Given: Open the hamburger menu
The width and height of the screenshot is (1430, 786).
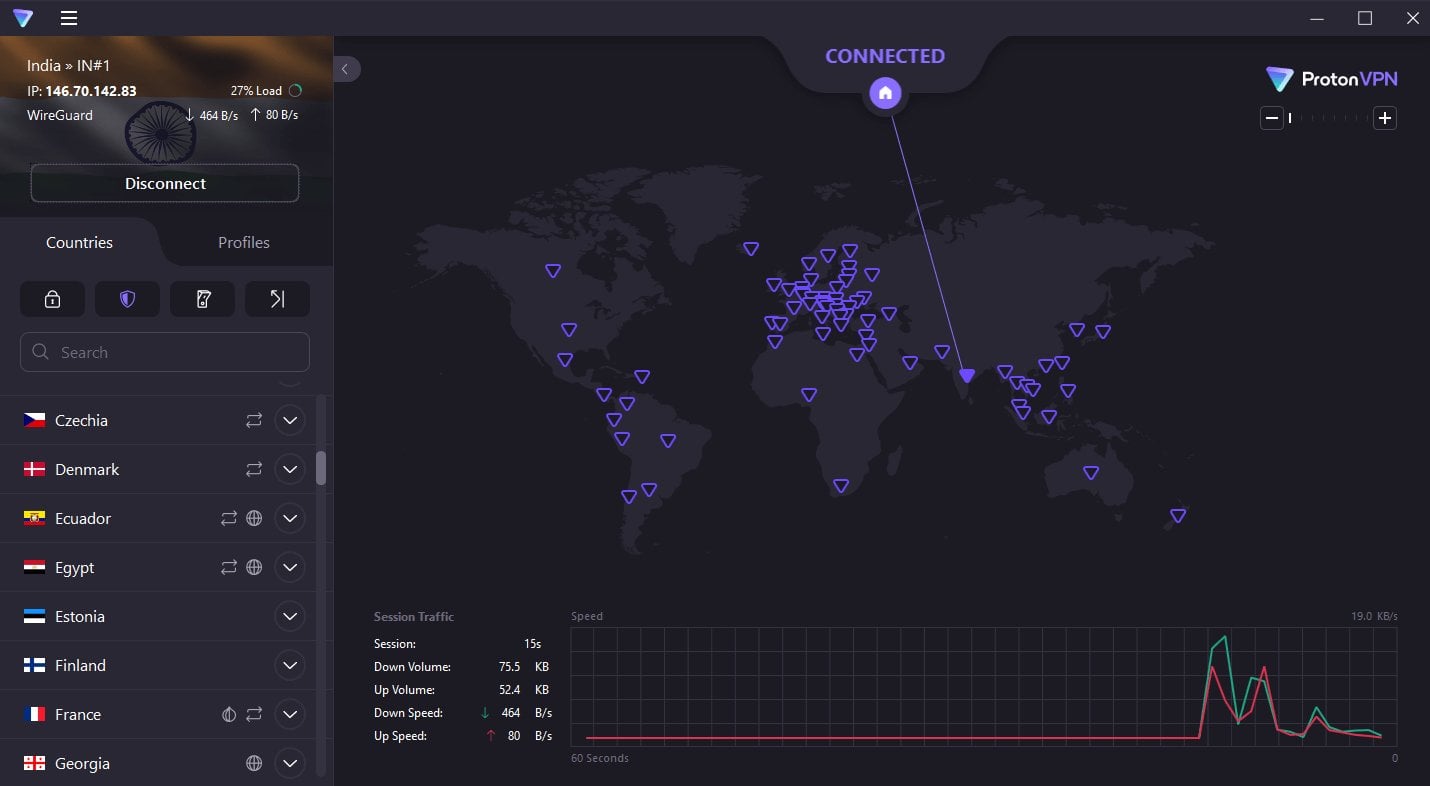Looking at the screenshot, I should tap(68, 18).
